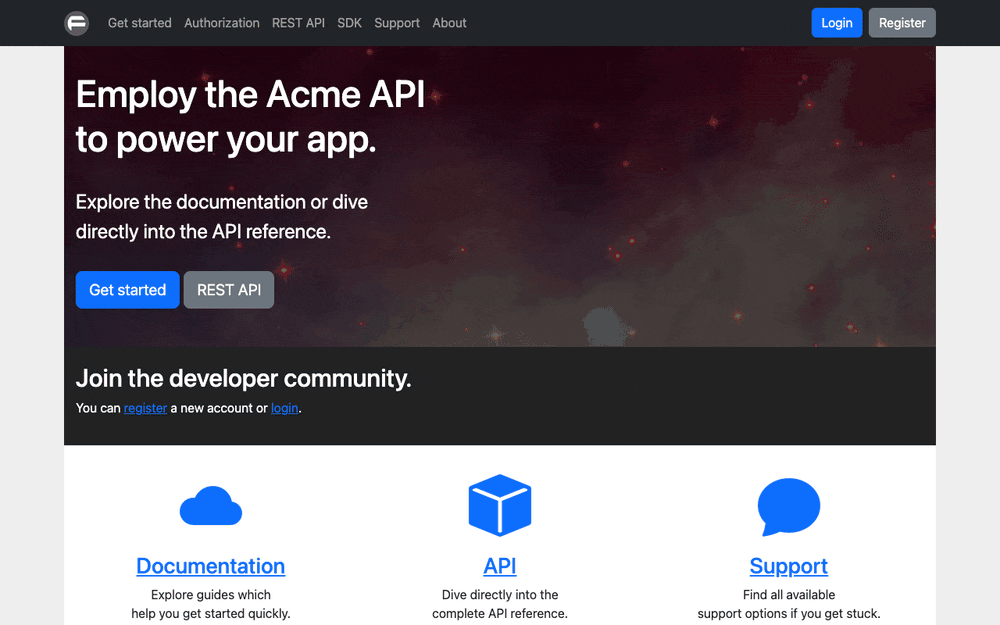
Task: Open REST API from the top navbar
Action: point(298,23)
